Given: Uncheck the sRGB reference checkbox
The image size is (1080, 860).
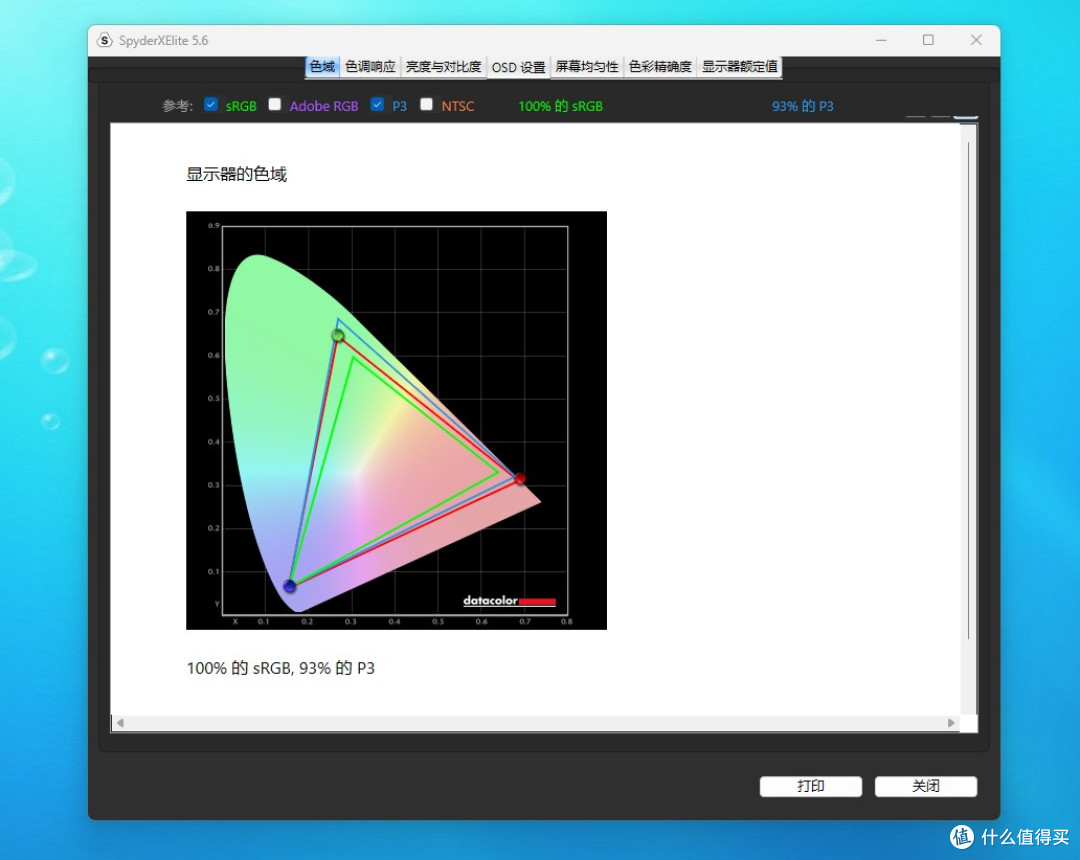Looking at the screenshot, I should 211,105.
